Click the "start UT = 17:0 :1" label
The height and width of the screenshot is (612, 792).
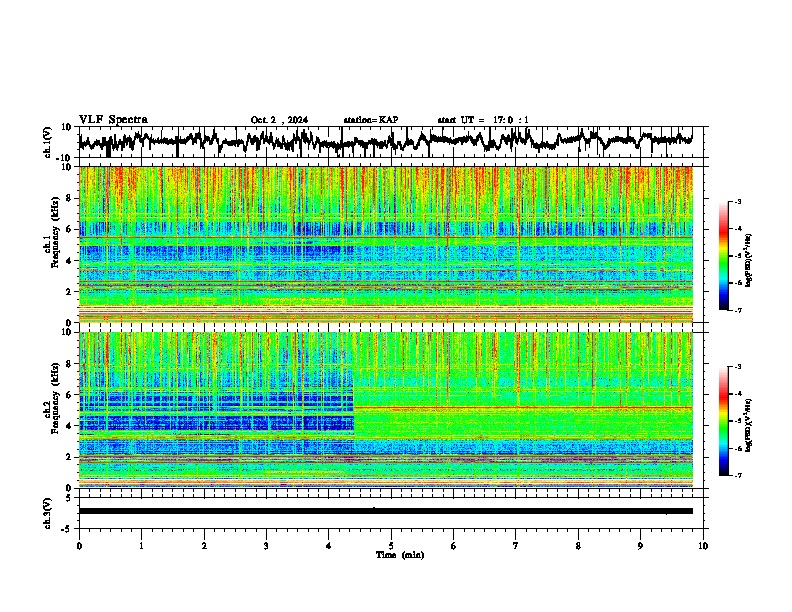tap(483, 120)
